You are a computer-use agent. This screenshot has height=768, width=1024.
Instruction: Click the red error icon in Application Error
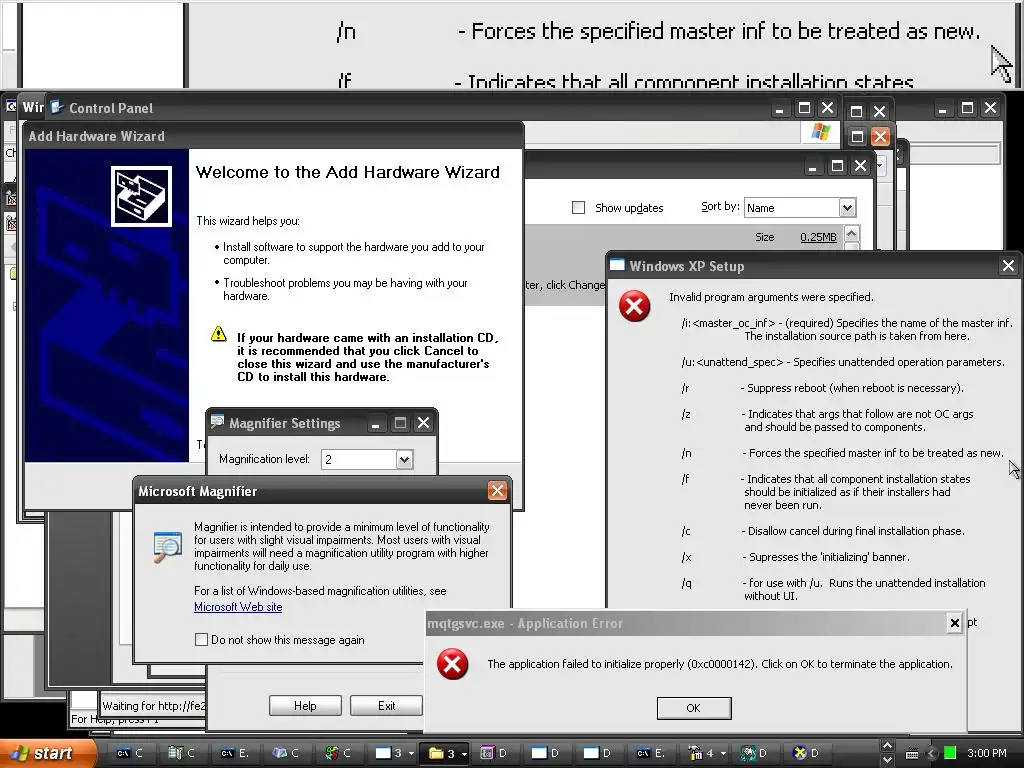pyautogui.click(x=453, y=664)
